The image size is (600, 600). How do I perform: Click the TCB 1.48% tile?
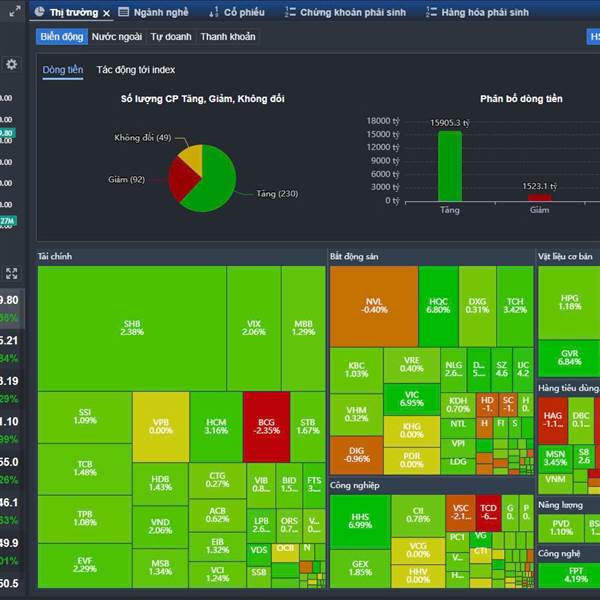pyautogui.click(x=85, y=469)
